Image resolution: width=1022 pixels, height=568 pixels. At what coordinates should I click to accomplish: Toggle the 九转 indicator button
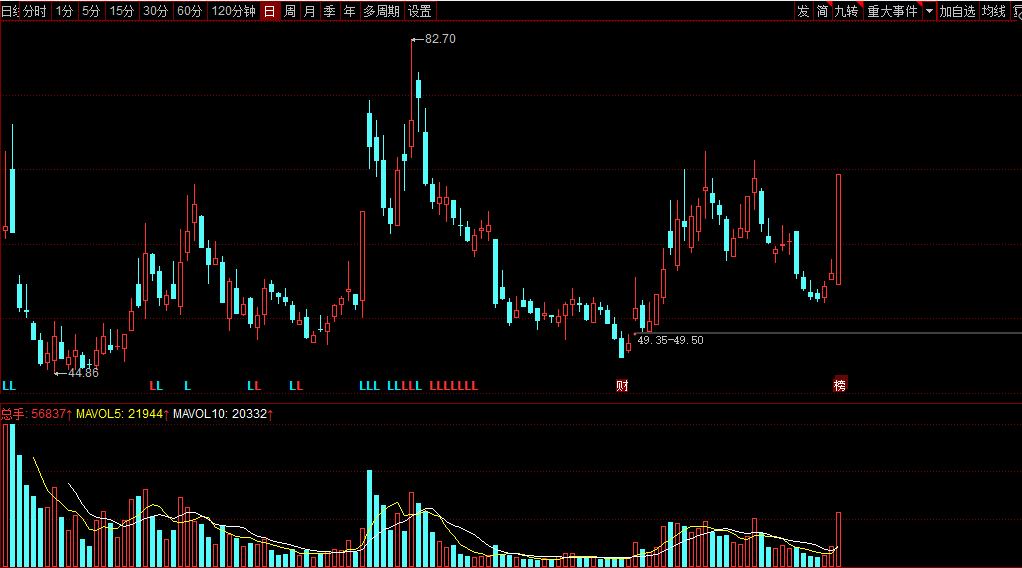pos(847,11)
